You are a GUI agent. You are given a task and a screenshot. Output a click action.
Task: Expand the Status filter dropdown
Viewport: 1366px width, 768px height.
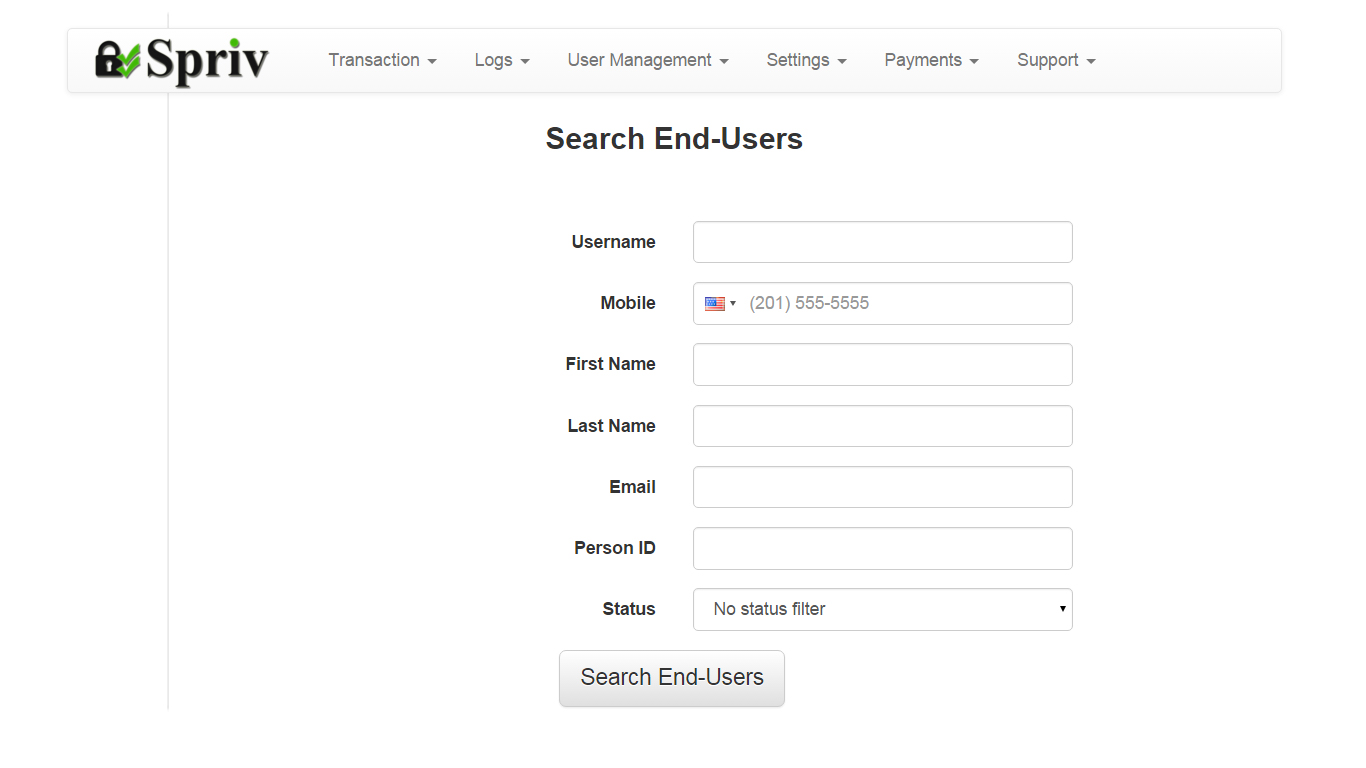click(x=883, y=610)
